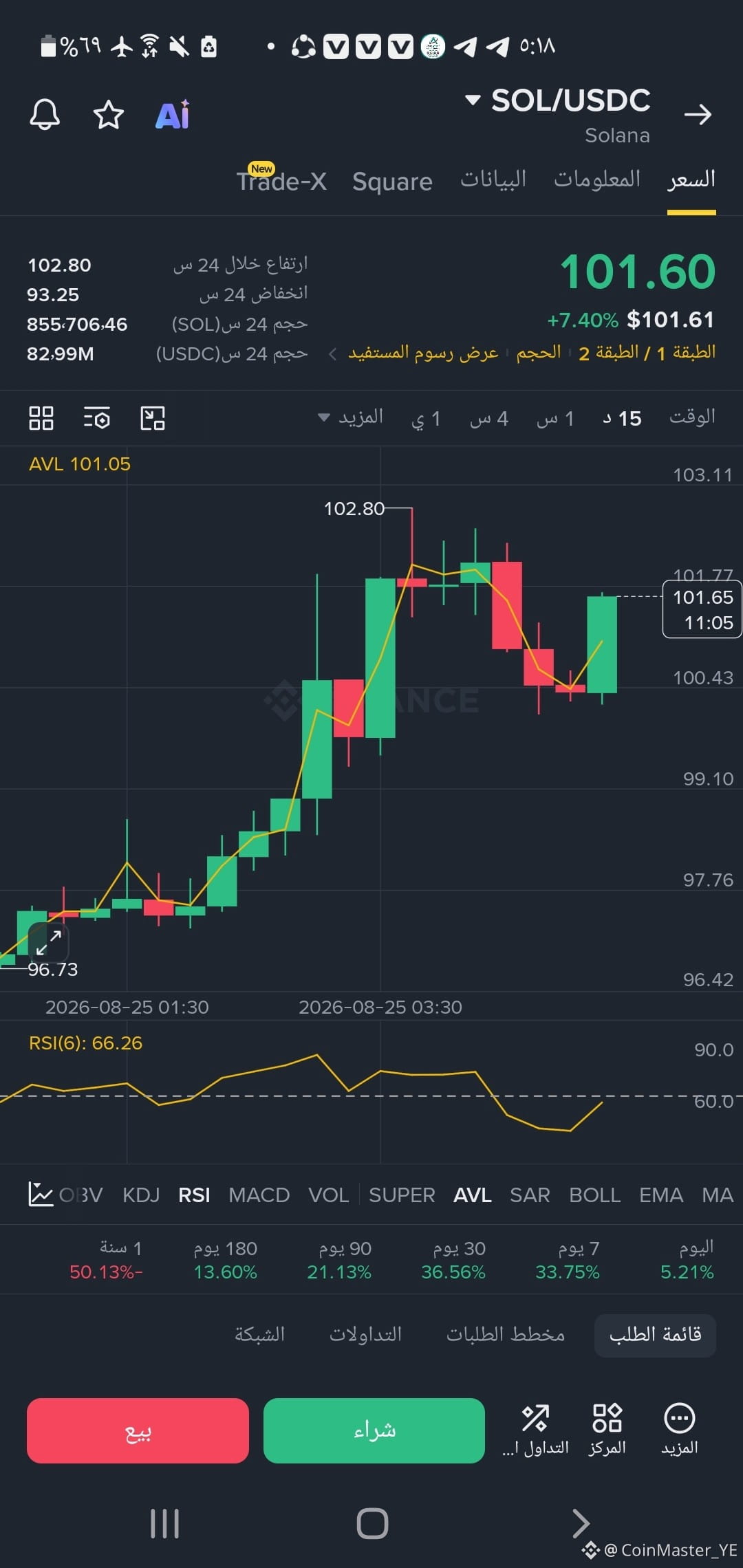Tap the الطبقة 1 tag

click(686, 353)
